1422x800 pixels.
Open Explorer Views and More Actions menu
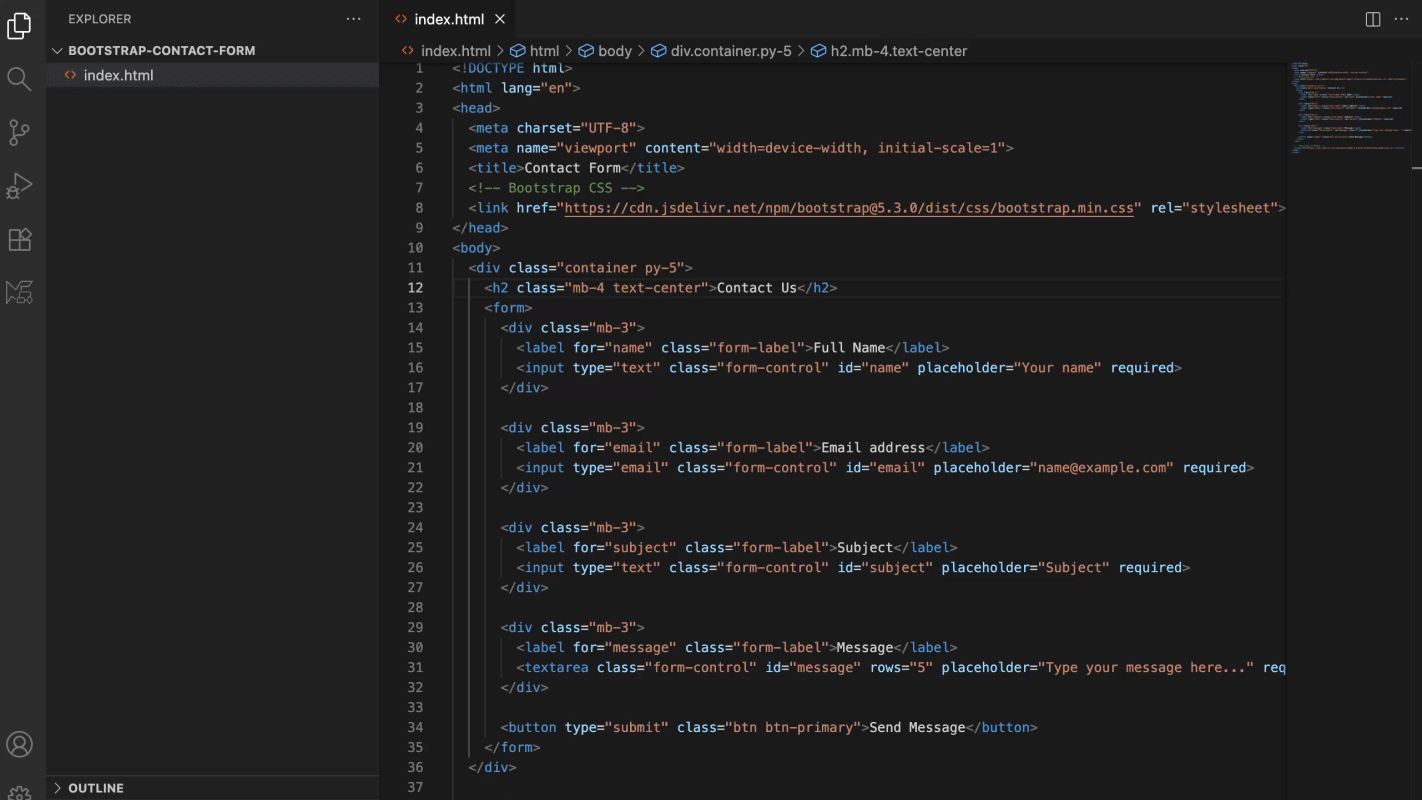[353, 19]
